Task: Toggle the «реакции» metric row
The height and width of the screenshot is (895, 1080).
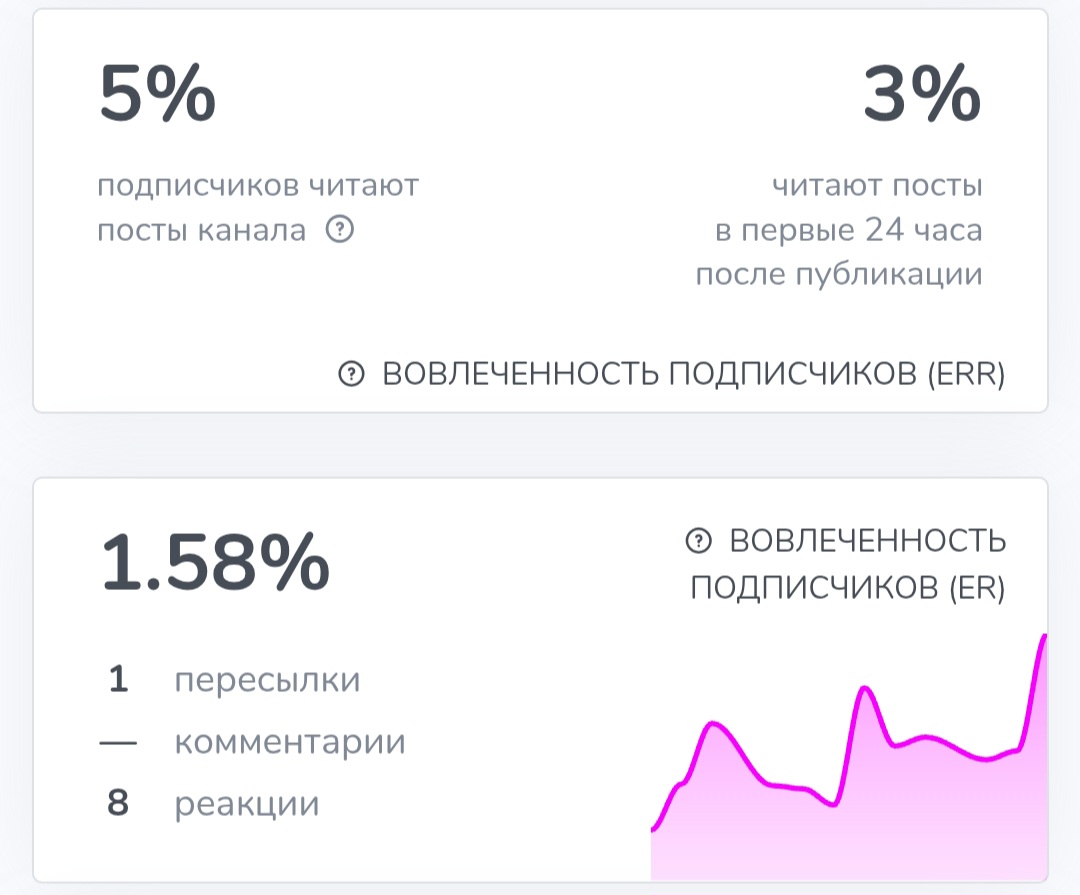Action: pyautogui.click(x=245, y=803)
